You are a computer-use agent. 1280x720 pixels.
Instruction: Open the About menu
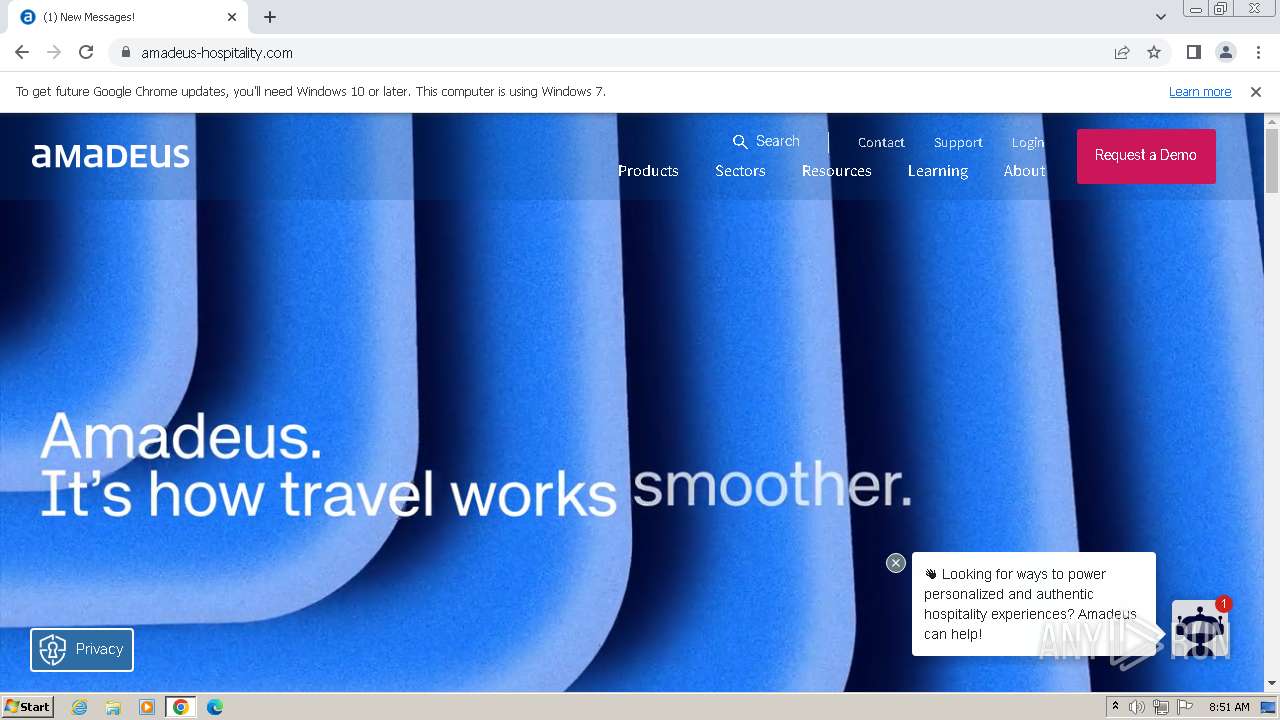(1025, 171)
